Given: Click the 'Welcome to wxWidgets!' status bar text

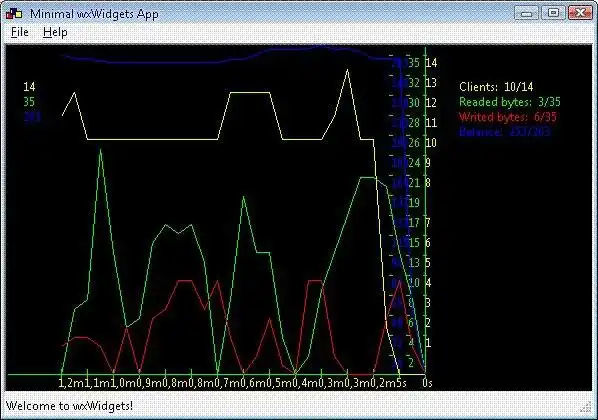Looking at the screenshot, I should 69,406.
